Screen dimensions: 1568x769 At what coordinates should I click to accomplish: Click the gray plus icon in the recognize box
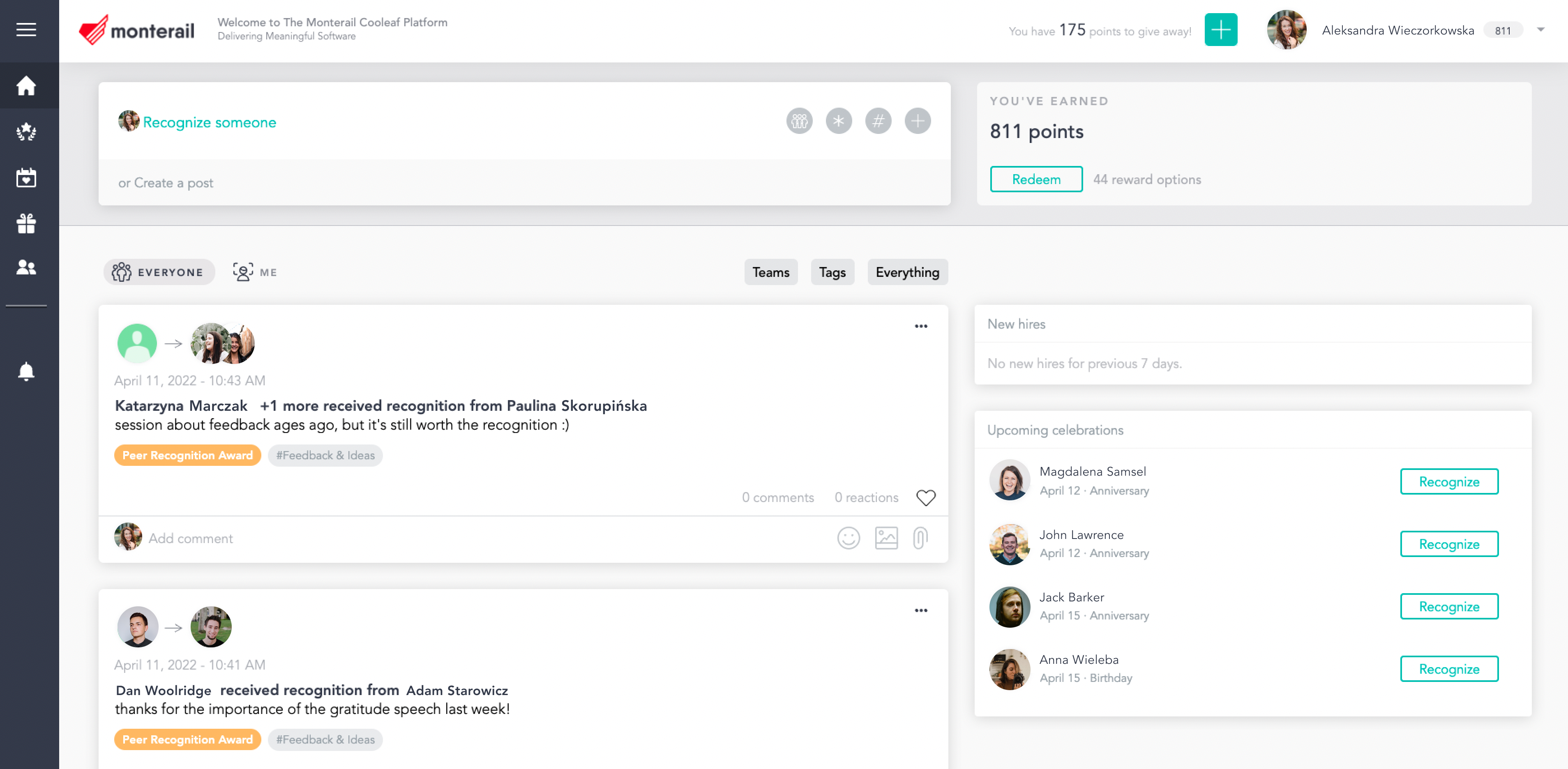coord(918,121)
